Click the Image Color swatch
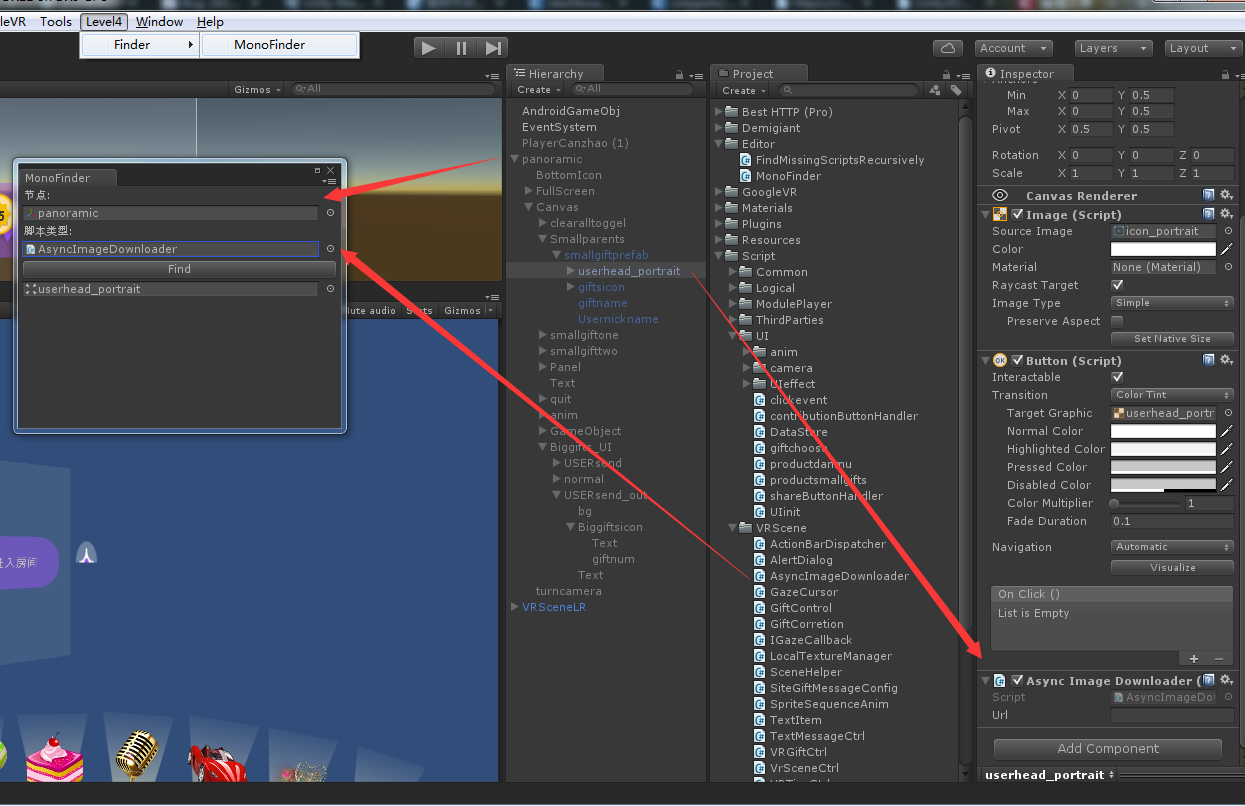Screen dimensions: 1245x806 (1164, 249)
